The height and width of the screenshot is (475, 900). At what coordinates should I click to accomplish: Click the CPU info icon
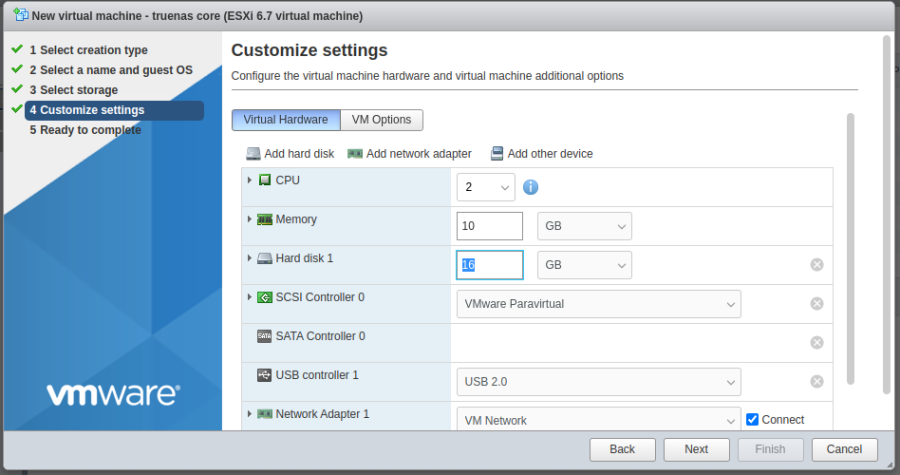pyautogui.click(x=531, y=187)
